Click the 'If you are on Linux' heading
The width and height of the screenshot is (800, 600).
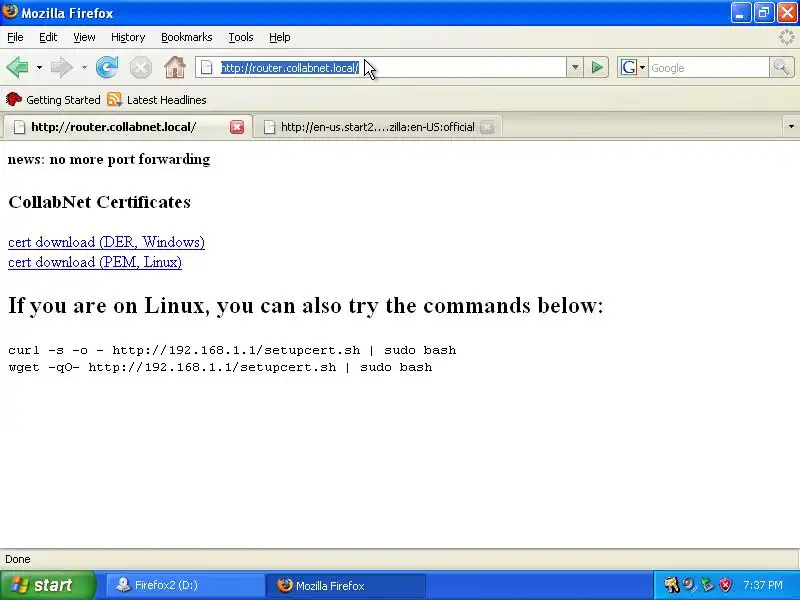click(x=306, y=305)
